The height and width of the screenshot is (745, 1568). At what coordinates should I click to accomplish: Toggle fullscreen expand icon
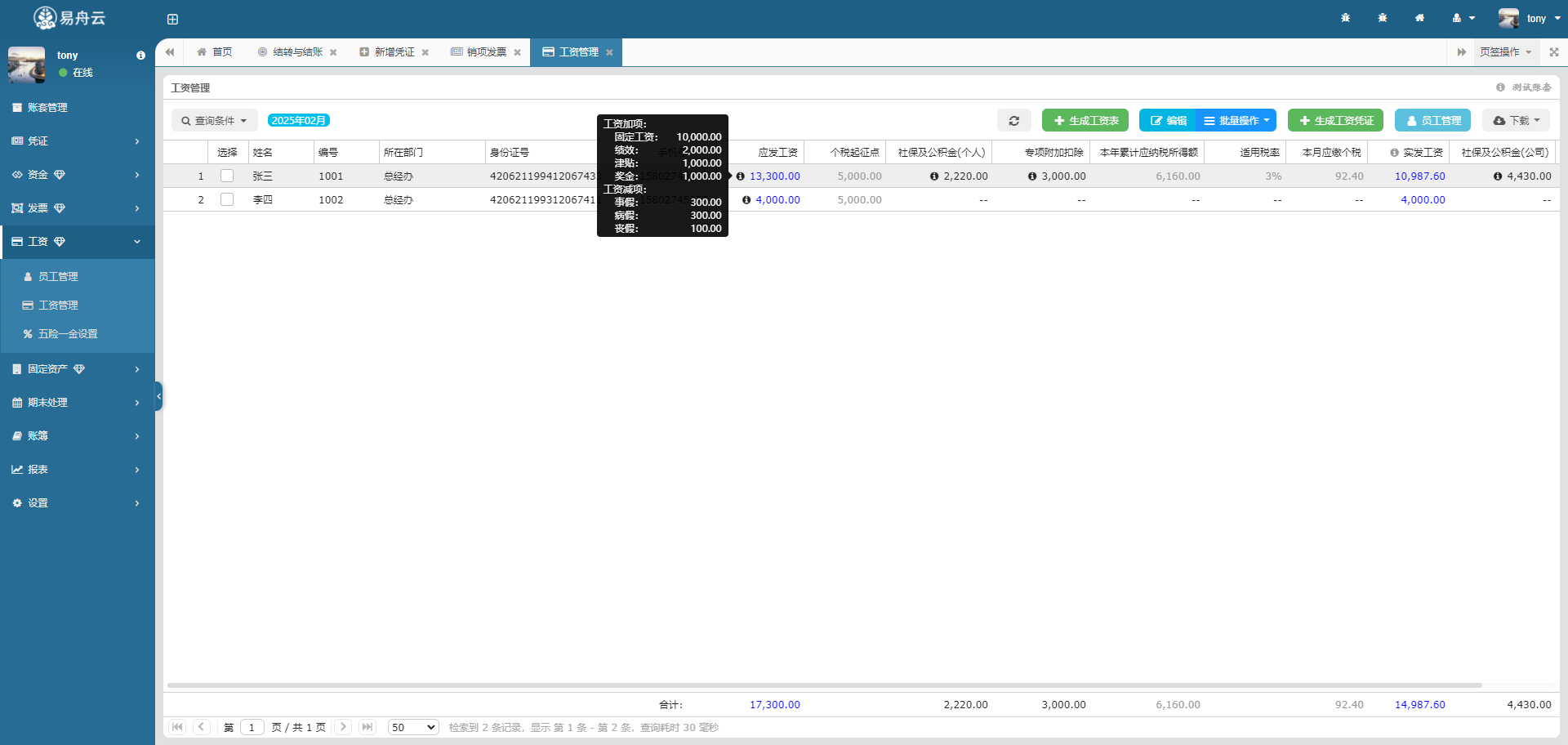point(1554,52)
